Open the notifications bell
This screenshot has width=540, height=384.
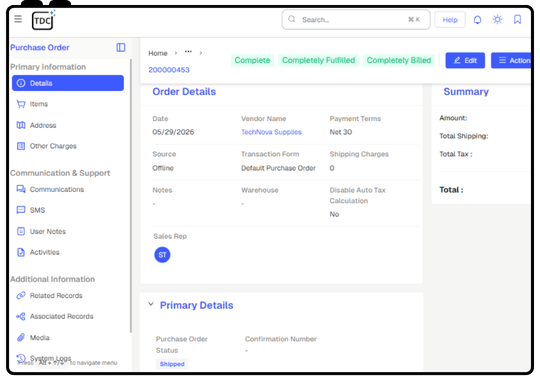click(x=477, y=20)
